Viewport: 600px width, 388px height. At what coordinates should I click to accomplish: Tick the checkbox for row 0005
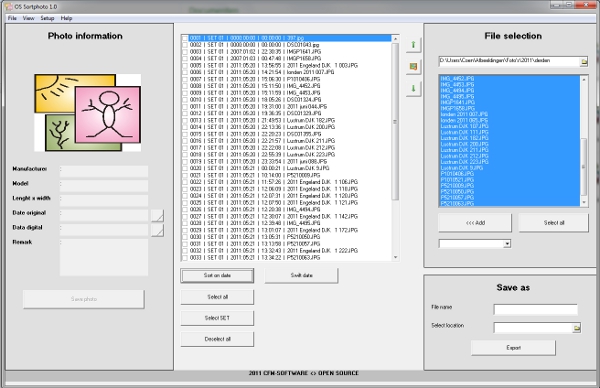tap(185, 65)
